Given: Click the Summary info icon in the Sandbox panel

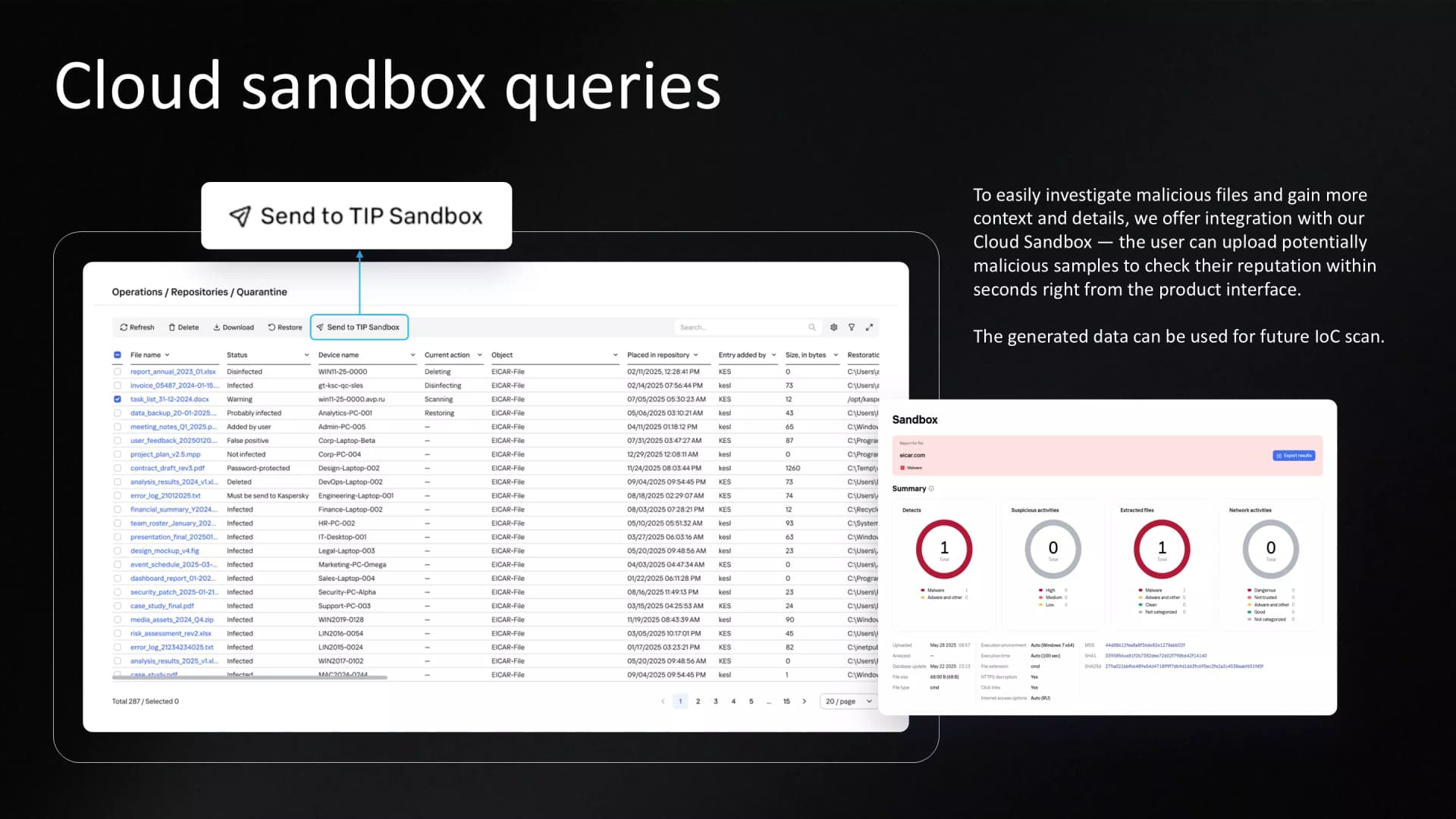Looking at the screenshot, I should coord(931,489).
